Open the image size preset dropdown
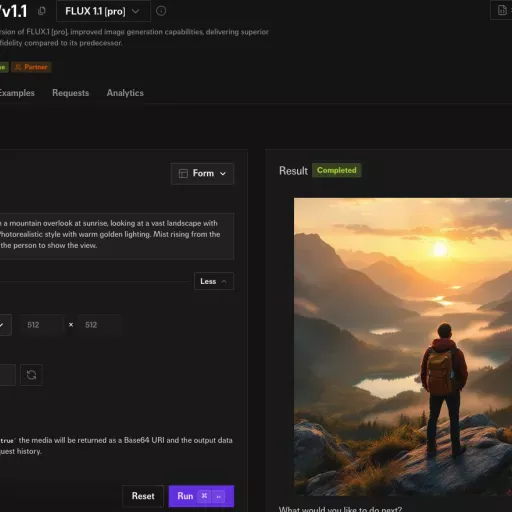The image size is (512, 512). 5,325
